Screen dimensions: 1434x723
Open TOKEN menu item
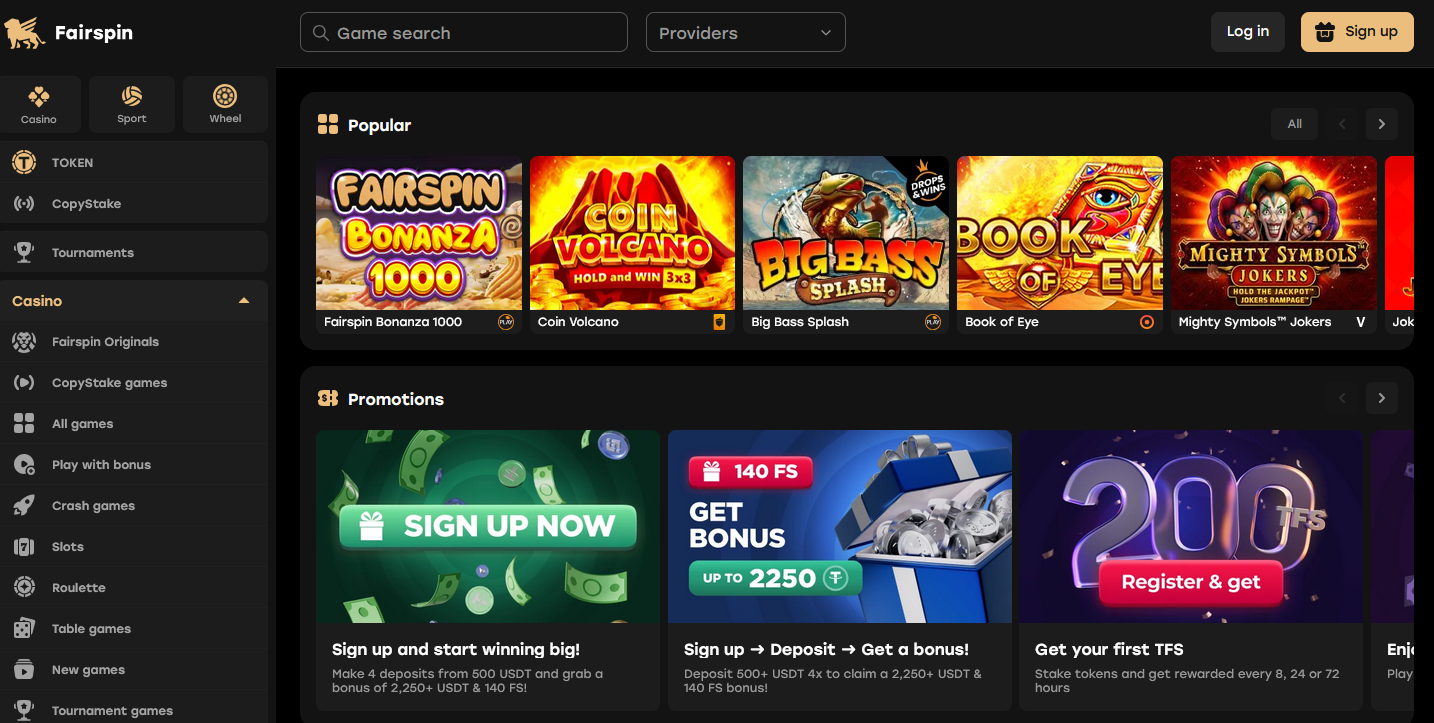(134, 162)
